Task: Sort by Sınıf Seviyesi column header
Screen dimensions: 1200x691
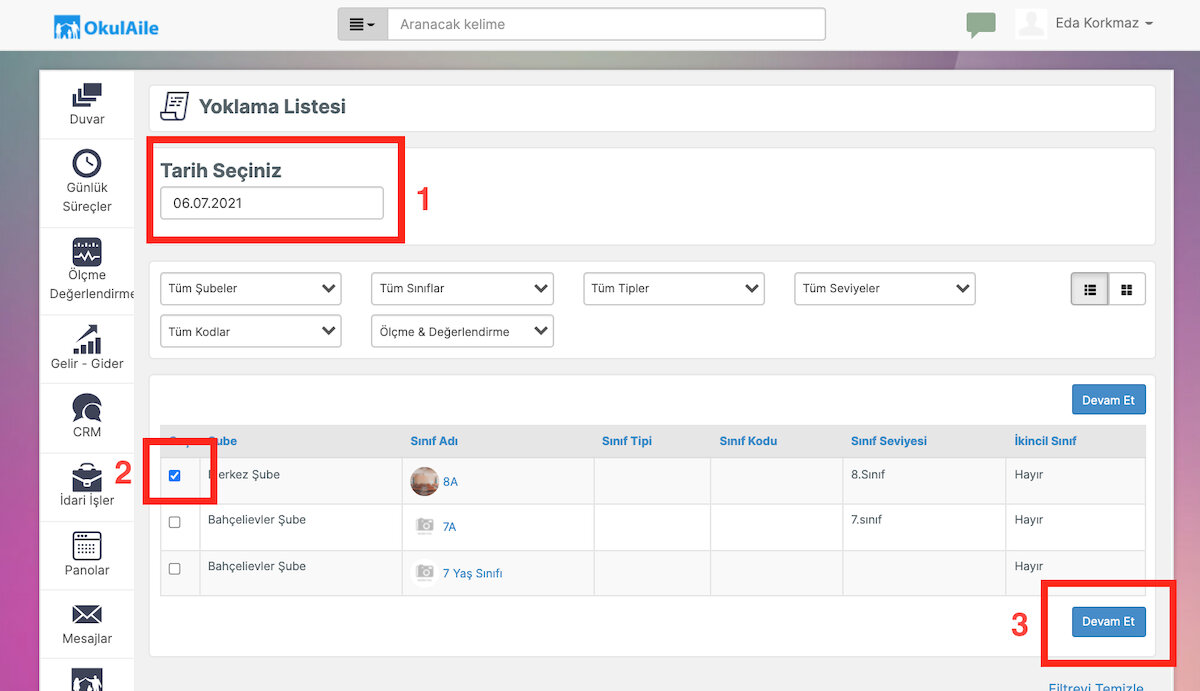Action: tap(889, 441)
